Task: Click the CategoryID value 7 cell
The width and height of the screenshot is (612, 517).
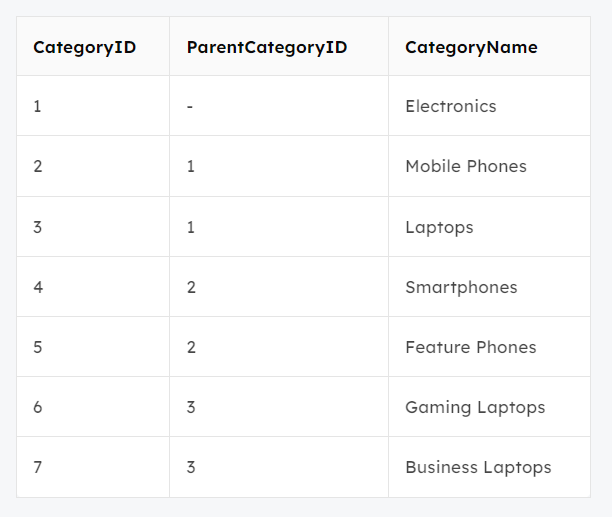Action: [x=38, y=467]
